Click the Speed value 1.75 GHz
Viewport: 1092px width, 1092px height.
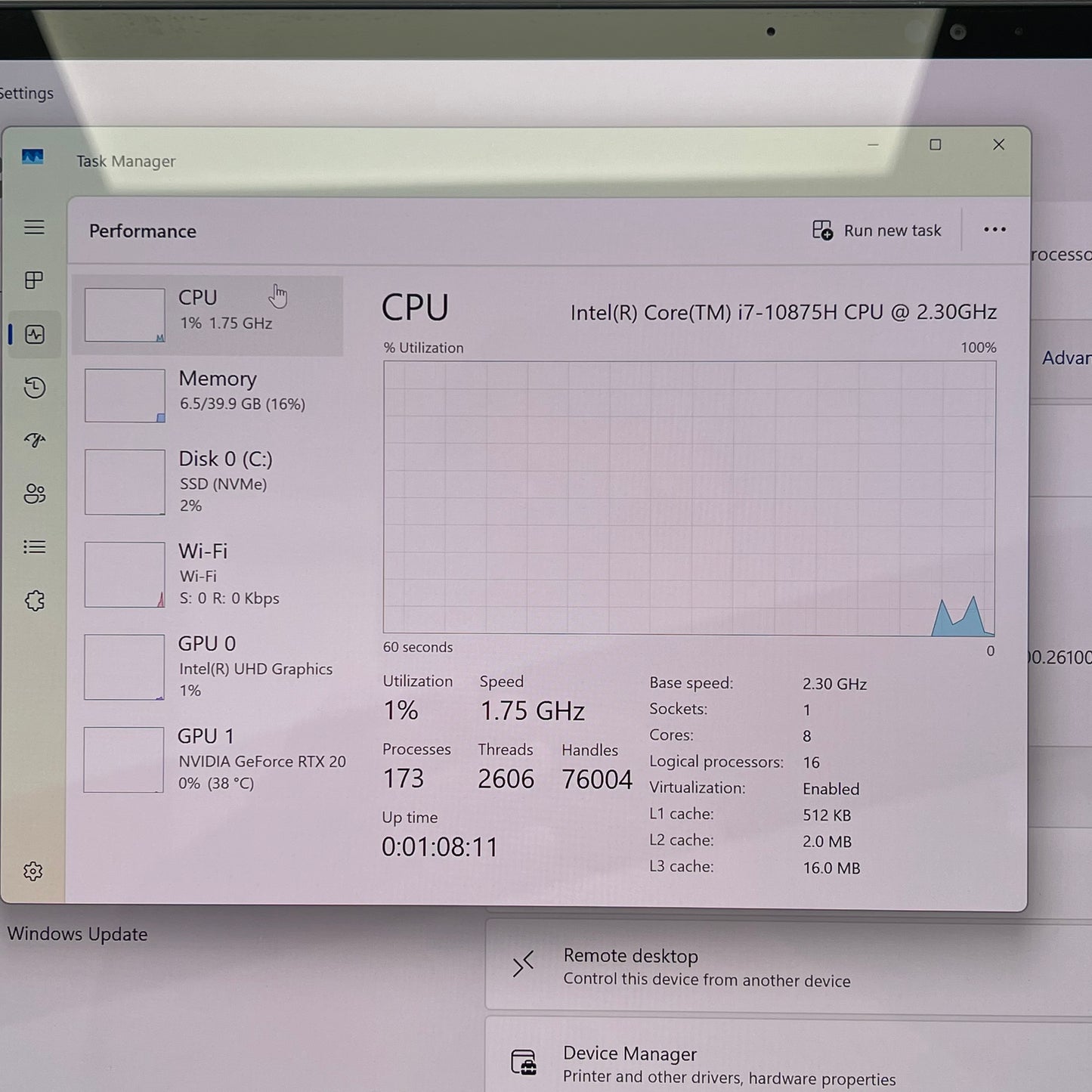[533, 711]
